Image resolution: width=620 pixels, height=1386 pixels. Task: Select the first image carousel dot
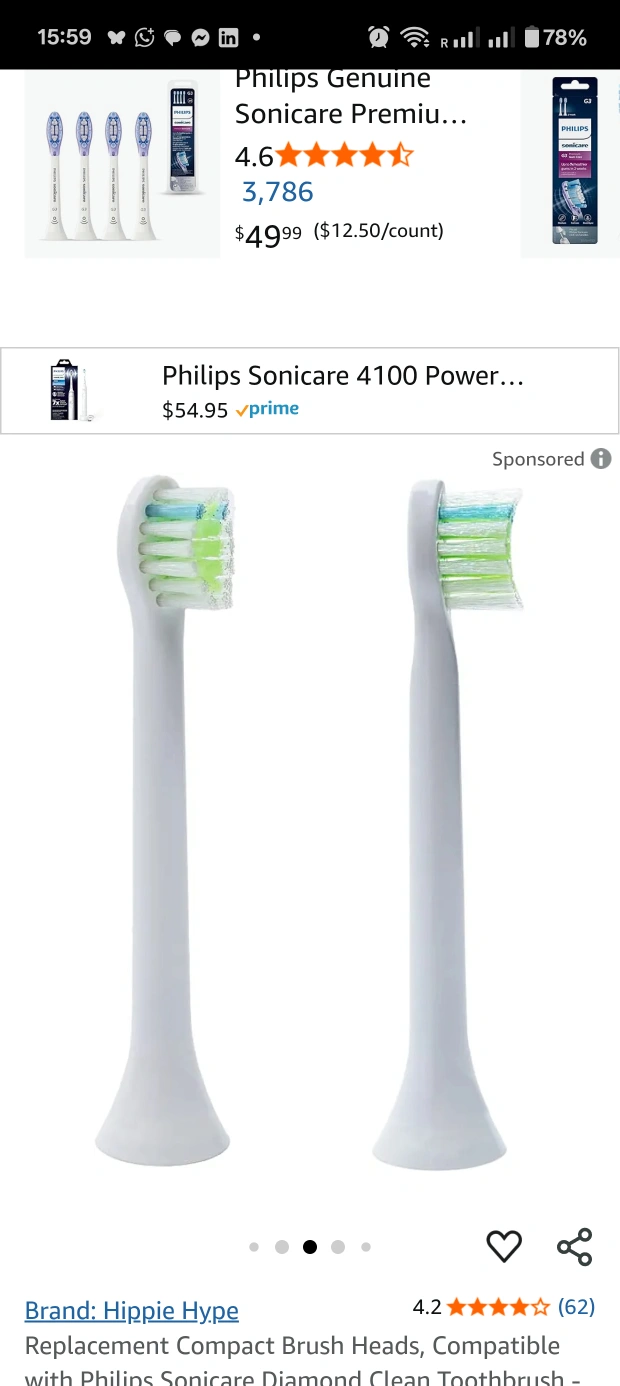pos(254,1247)
